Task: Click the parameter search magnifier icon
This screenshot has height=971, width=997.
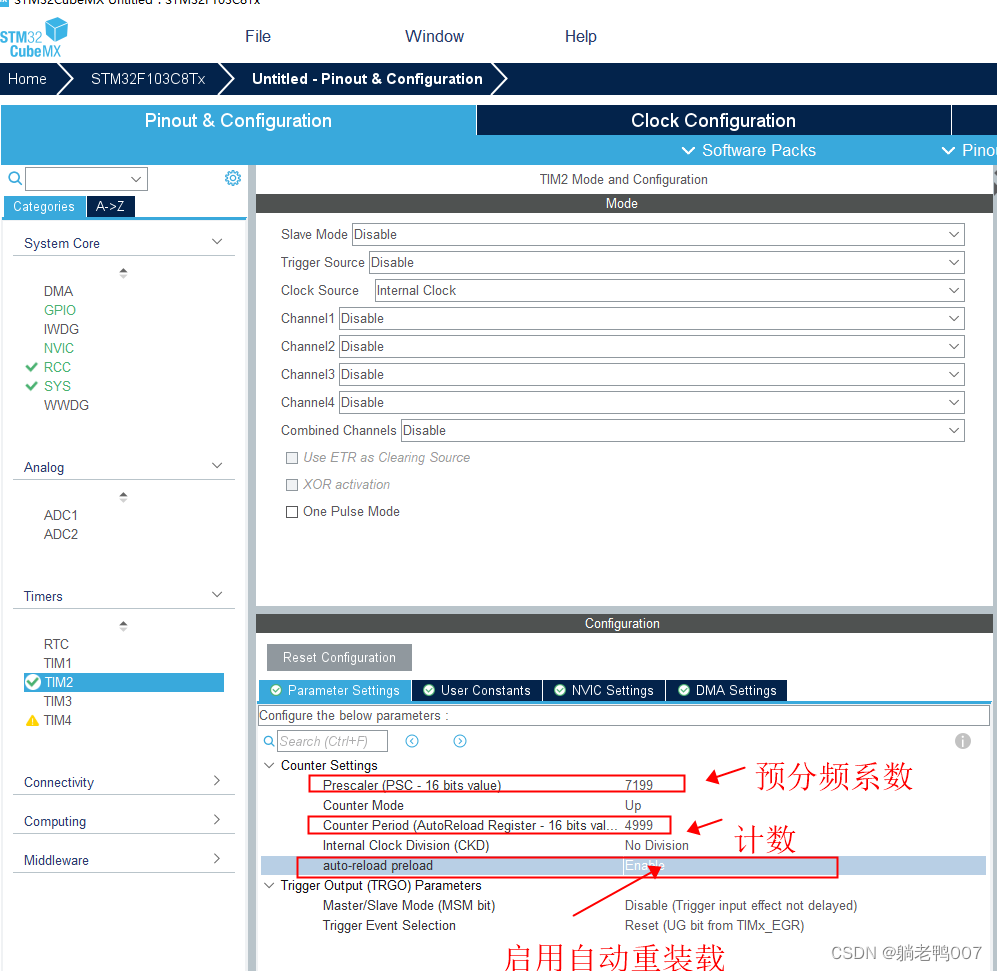Action: click(269, 741)
